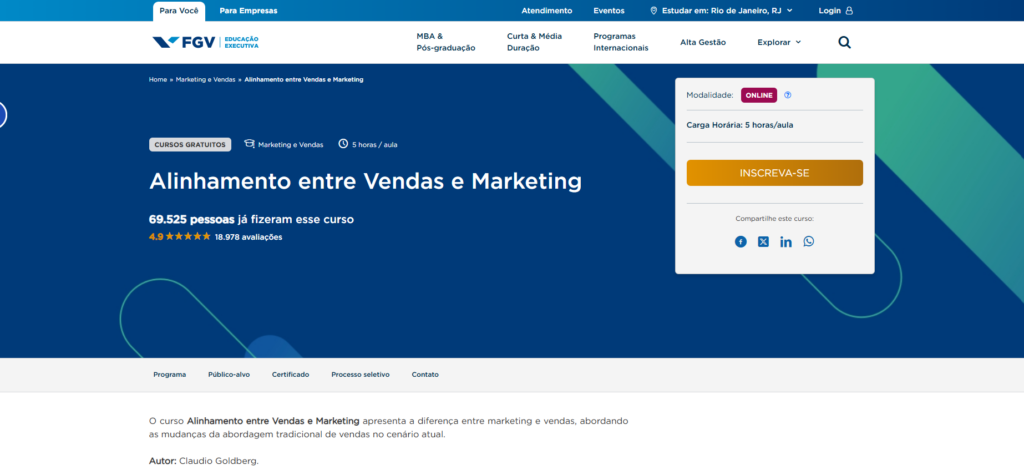The width and height of the screenshot is (1024, 470).
Task: Switch to Para Você tab
Action: coord(179,11)
